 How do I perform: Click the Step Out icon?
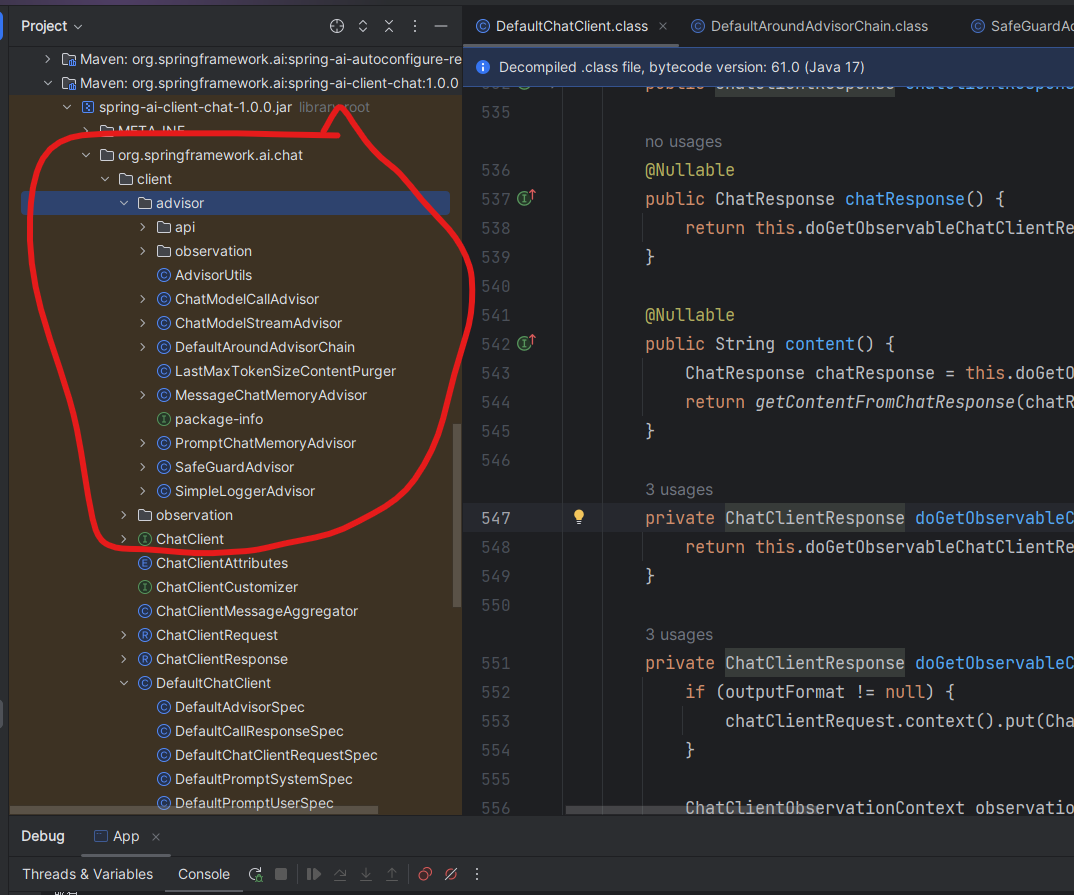tap(392, 874)
